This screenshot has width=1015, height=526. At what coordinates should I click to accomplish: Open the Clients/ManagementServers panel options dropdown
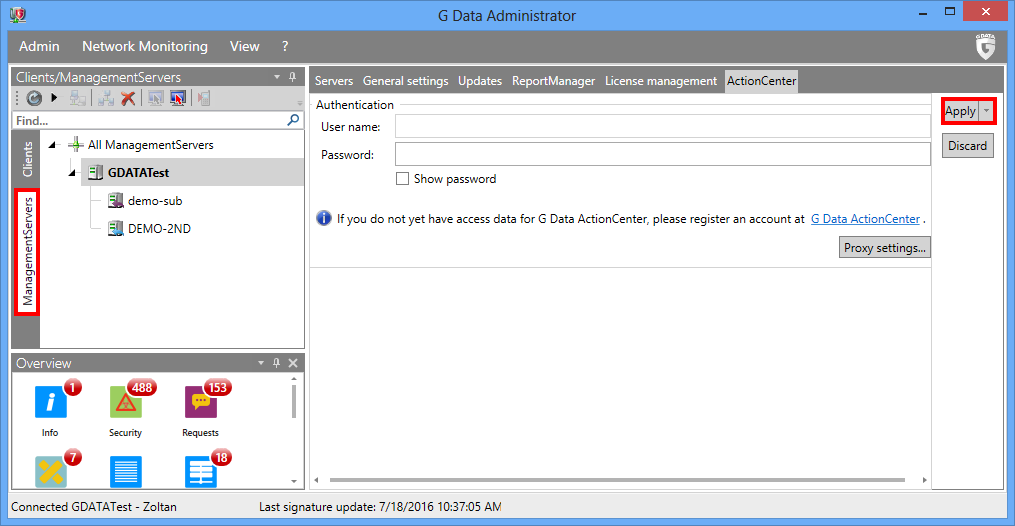(277, 77)
